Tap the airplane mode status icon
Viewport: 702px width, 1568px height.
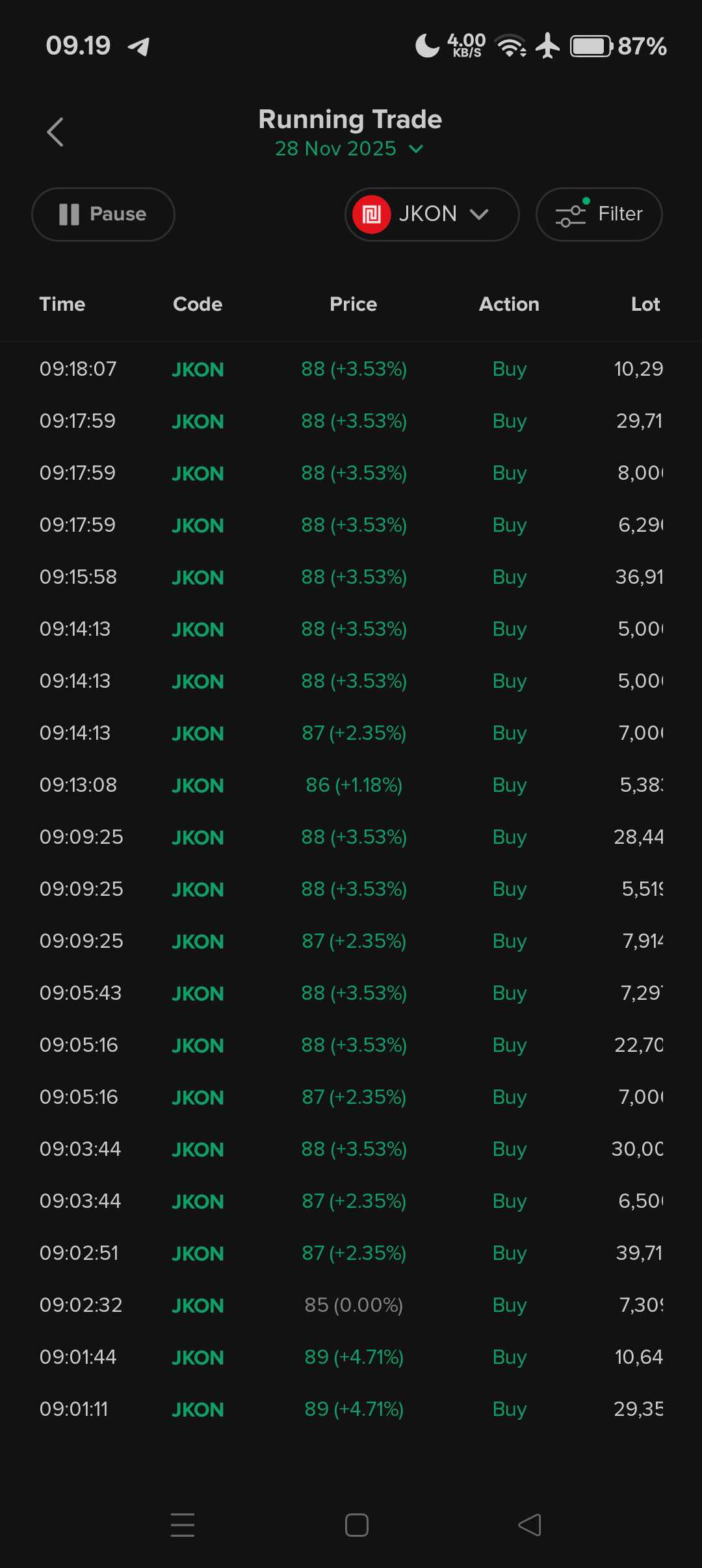[x=548, y=46]
